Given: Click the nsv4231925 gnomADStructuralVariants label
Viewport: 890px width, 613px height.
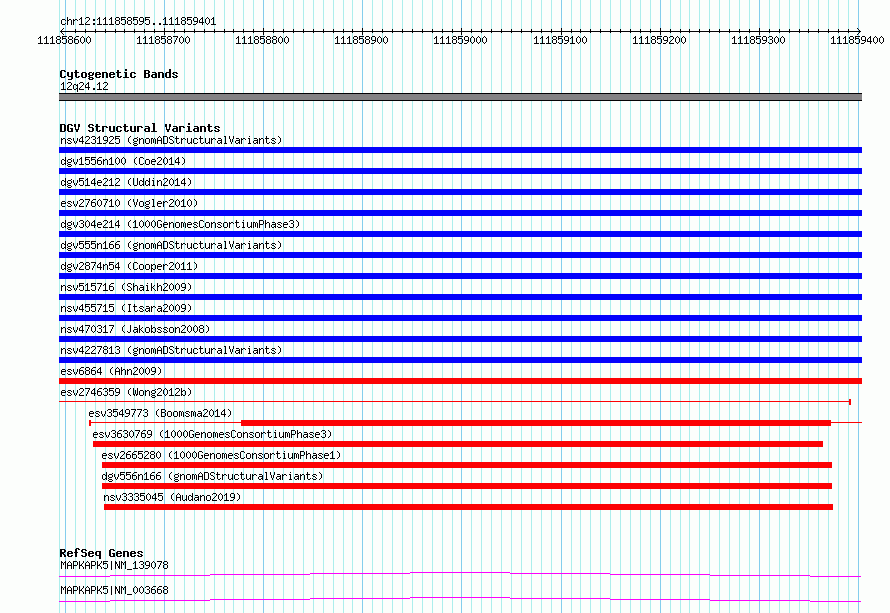Looking at the screenshot, I should (171, 140).
